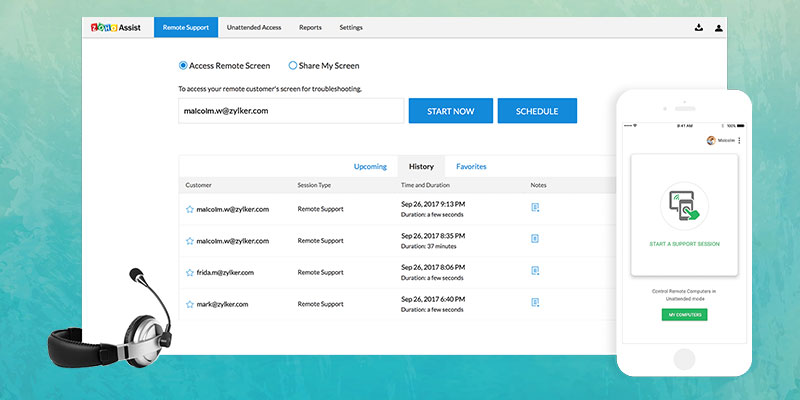Select Share My Screen radio button

point(293,66)
